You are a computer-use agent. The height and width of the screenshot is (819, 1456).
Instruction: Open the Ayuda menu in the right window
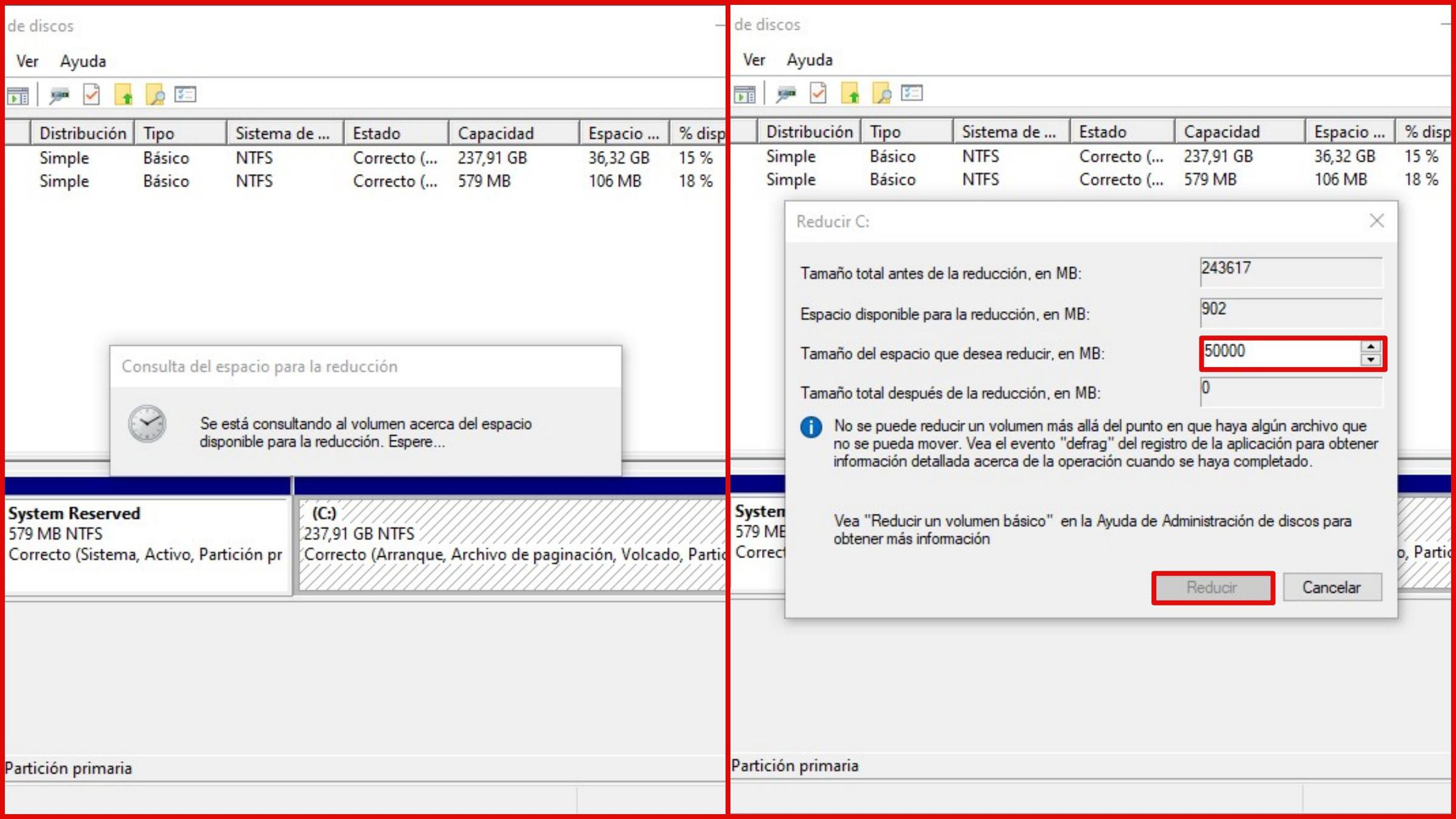(810, 60)
